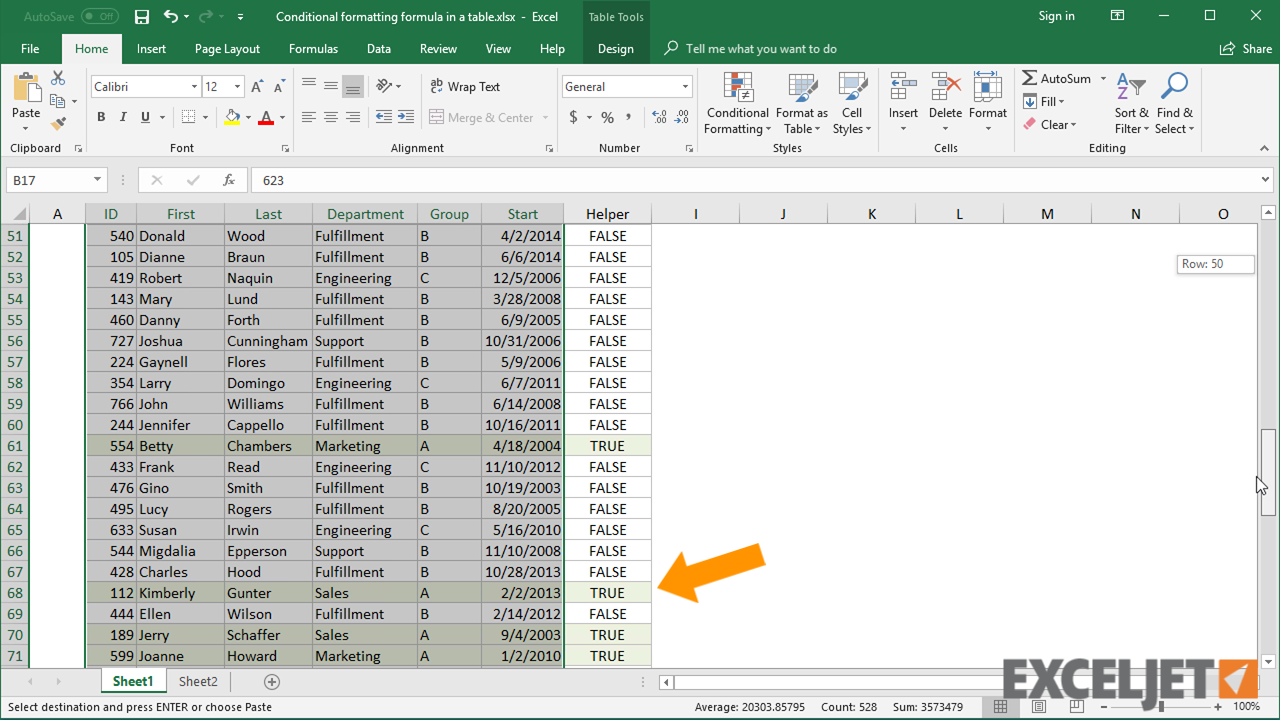Click the Increase Decimal icon
The height and width of the screenshot is (720, 1280).
point(658,117)
